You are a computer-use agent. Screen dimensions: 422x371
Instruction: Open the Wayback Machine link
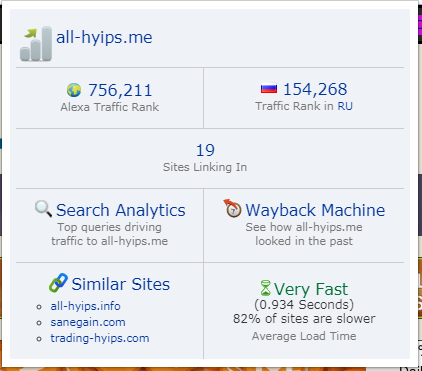315,210
